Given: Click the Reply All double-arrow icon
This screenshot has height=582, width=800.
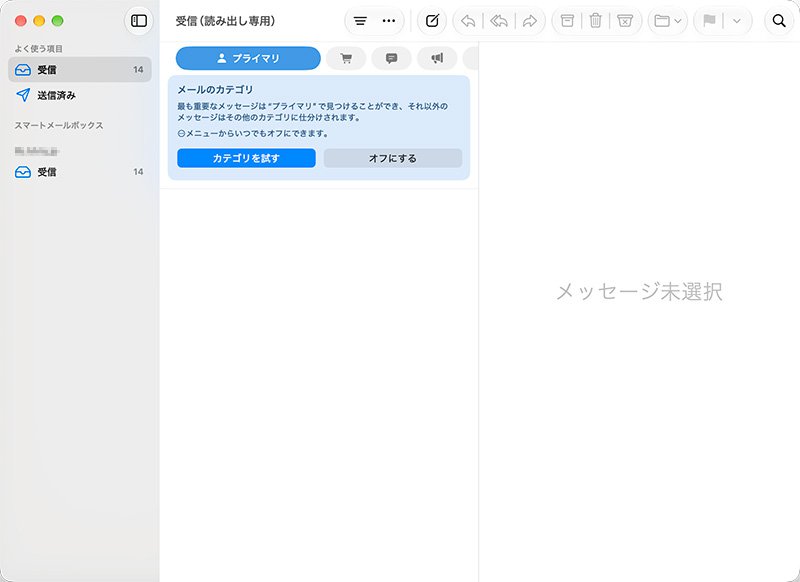Looking at the screenshot, I should coord(498,21).
